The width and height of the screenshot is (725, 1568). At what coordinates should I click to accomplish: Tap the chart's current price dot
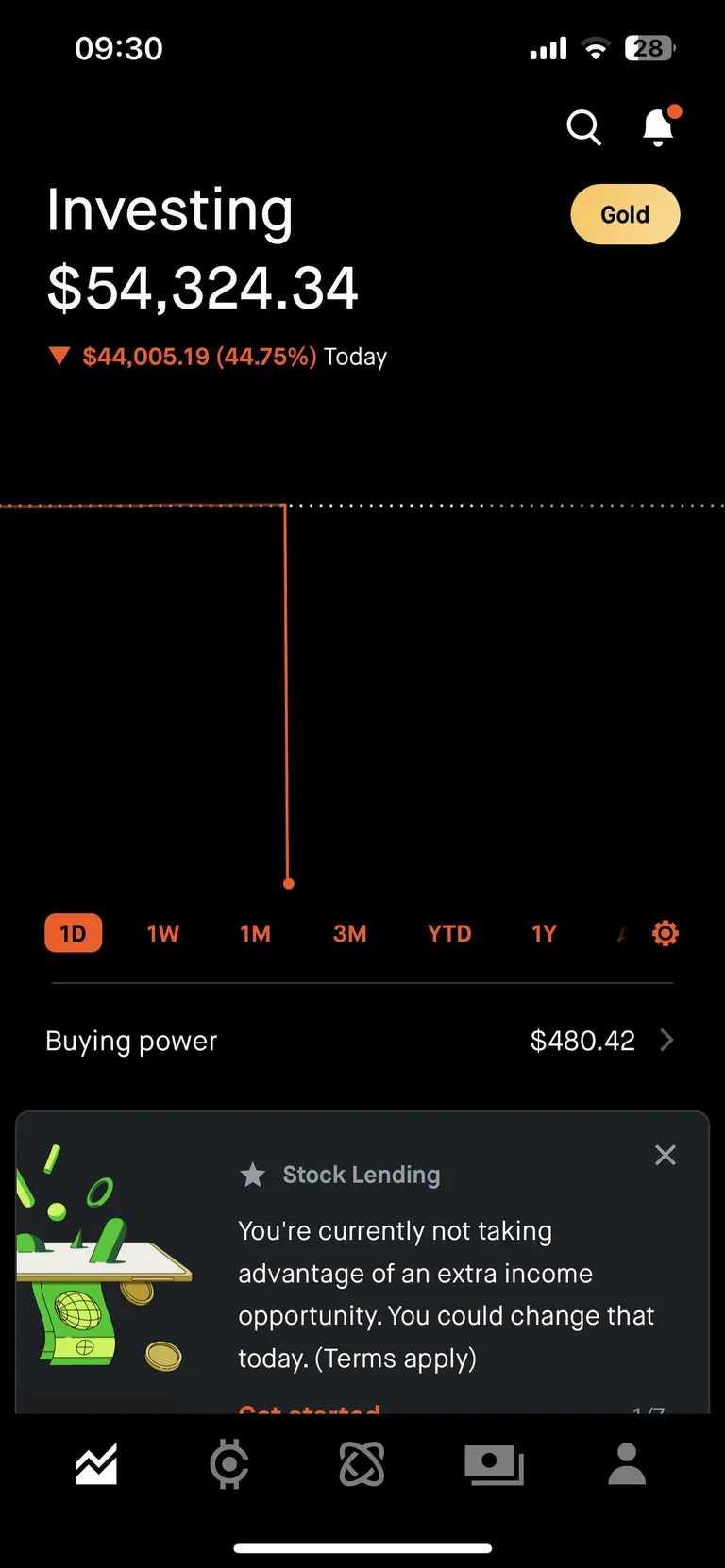pyautogui.click(x=289, y=884)
